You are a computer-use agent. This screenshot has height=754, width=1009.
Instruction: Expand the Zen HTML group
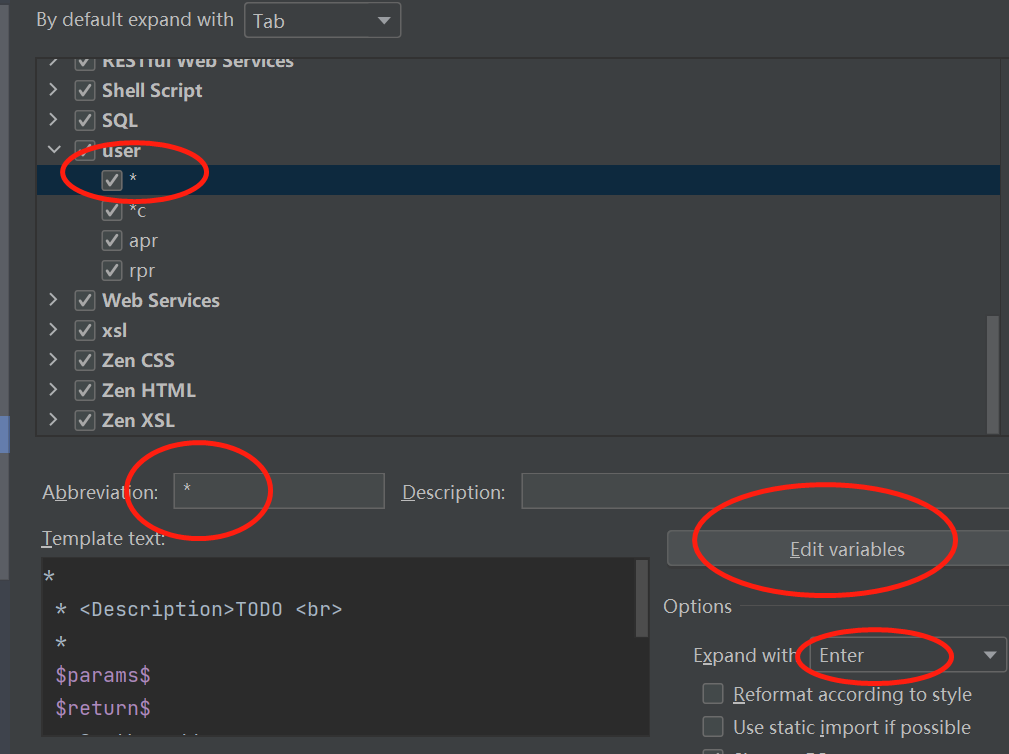pos(53,389)
